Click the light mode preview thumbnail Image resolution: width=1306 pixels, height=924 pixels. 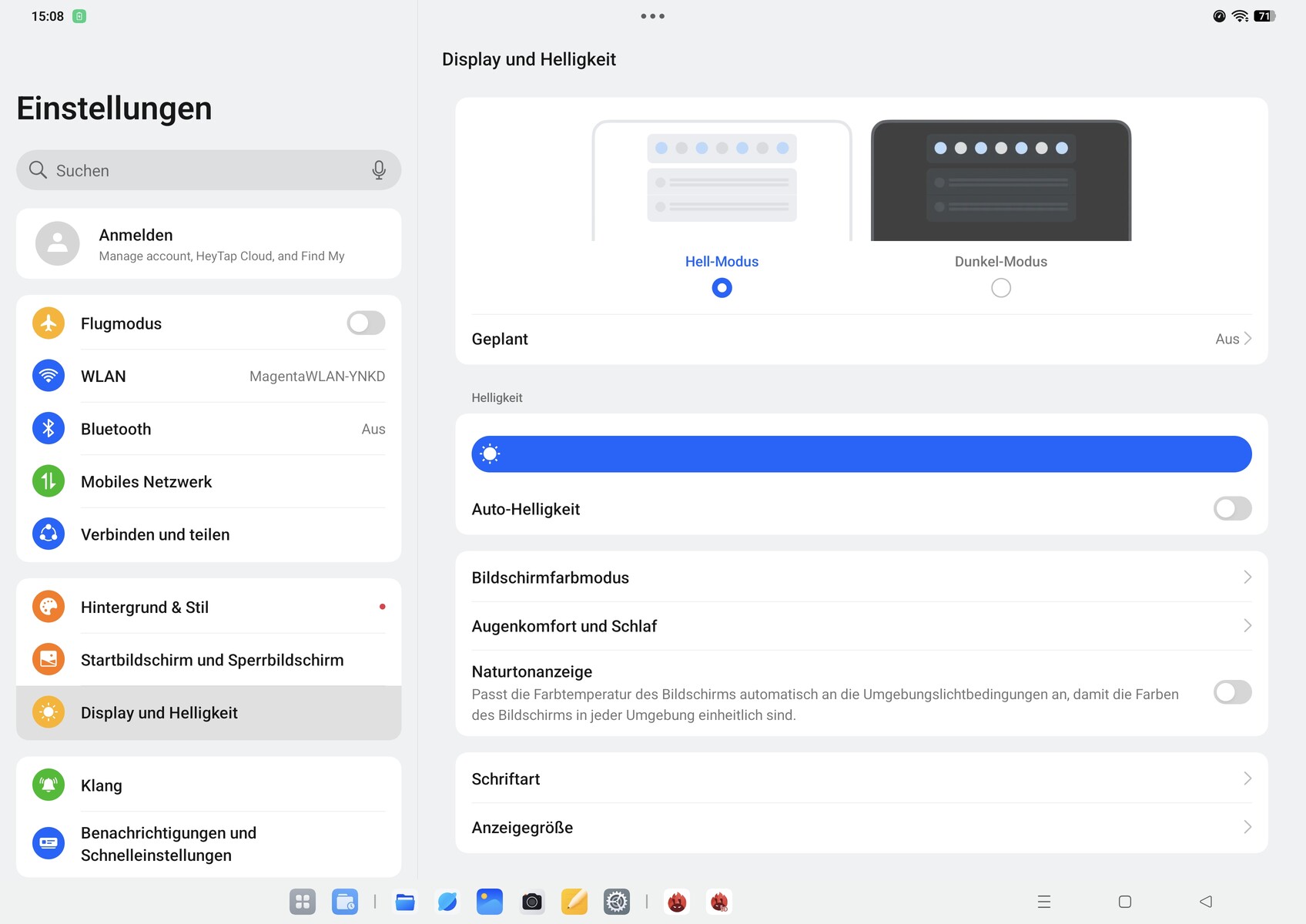722,180
